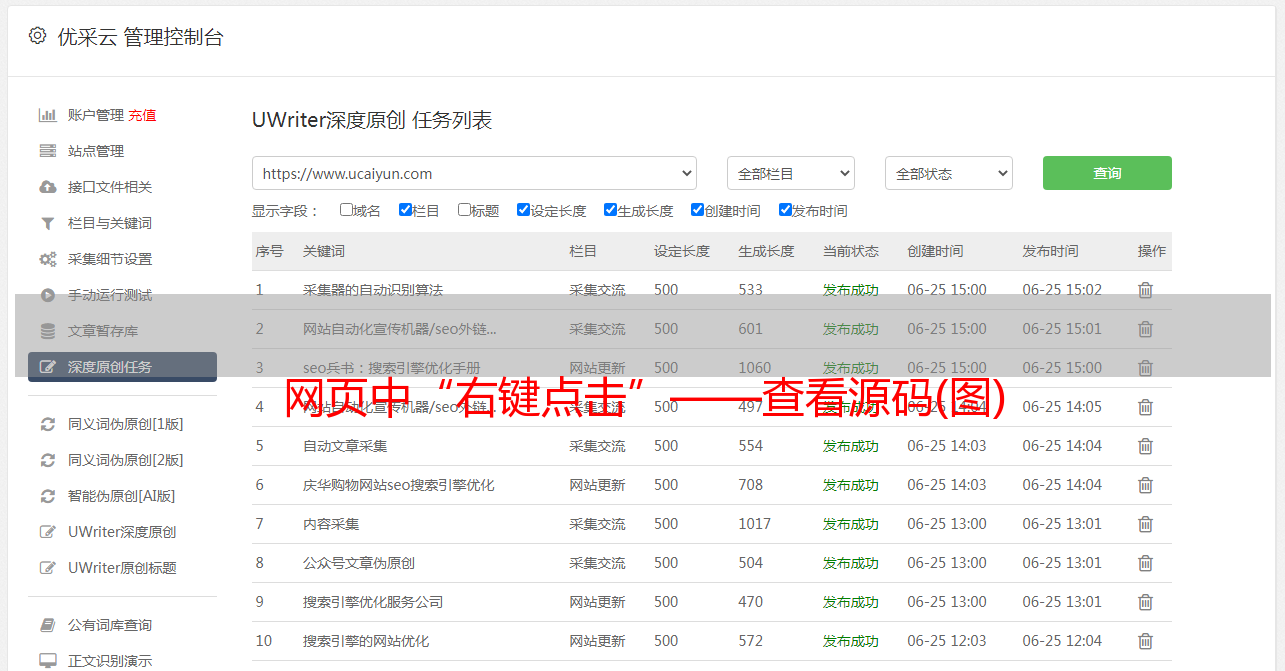This screenshot has width=1285, height=671.
Task: Toggle the 发布时间 field checkbox
Action: coord(785,210)
